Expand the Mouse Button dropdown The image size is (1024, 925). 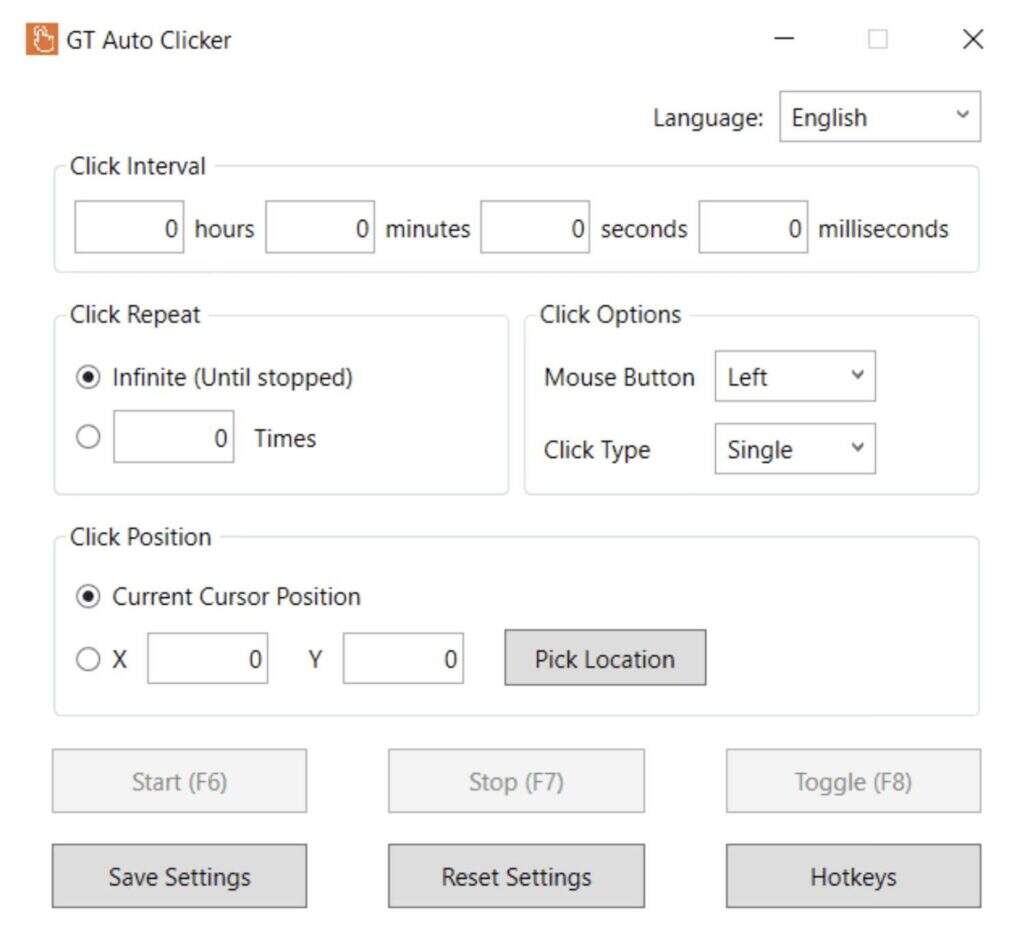(x=795, y=377)
